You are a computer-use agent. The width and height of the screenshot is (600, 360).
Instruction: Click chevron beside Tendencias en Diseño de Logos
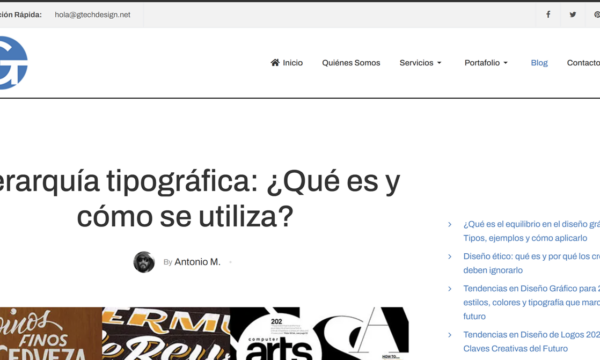(x=450, y=335)
